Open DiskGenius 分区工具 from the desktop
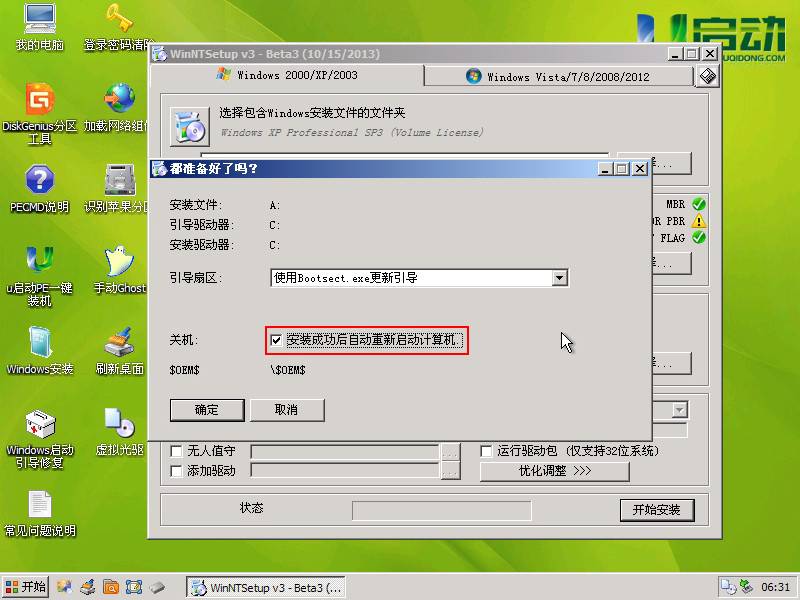This screenshot has height=600, width=800. pyautogui.click(x=39, y=110)
